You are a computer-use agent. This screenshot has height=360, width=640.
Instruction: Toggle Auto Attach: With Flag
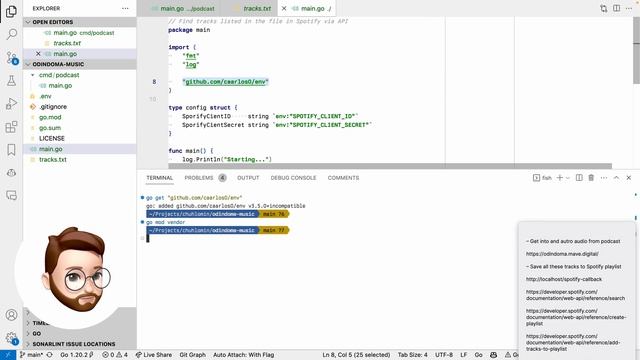244,355
